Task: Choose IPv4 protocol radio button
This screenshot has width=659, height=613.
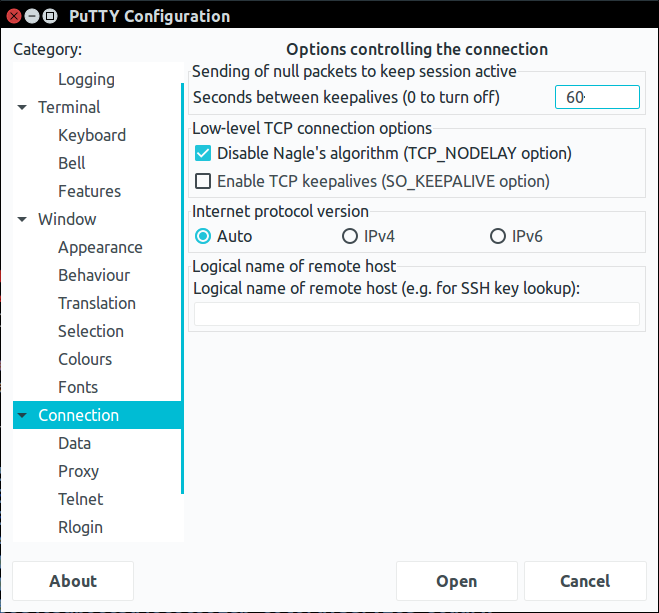Action: 350,237
